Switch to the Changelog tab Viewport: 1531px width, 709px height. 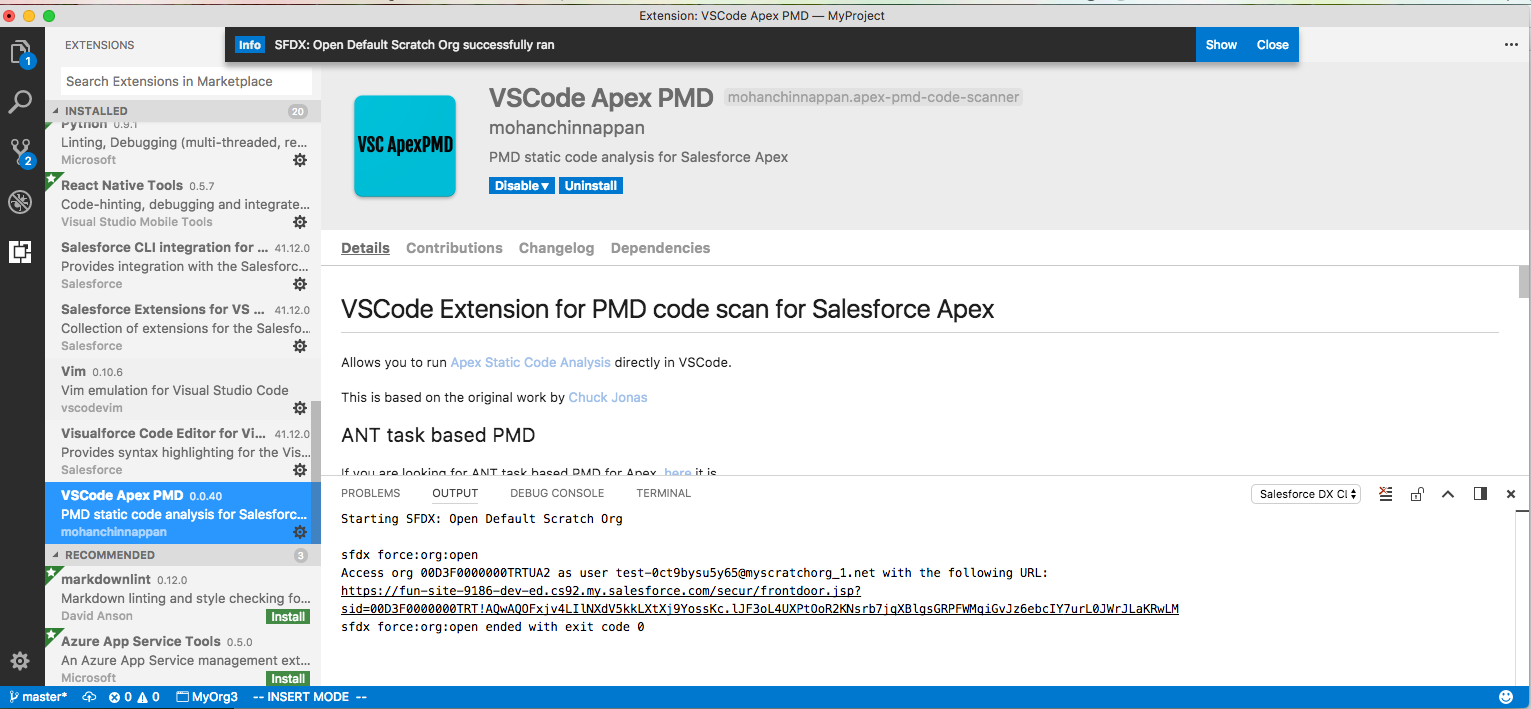556,248
